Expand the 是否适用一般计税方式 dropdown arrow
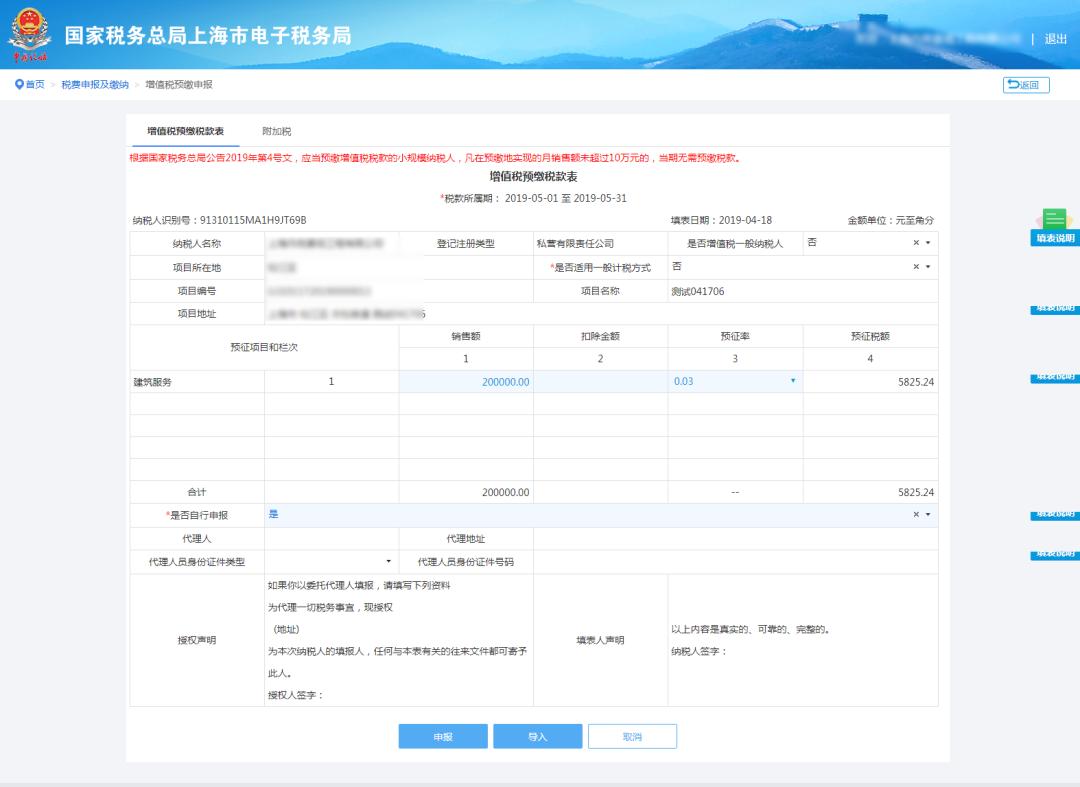Screen dimensions: 1080x787 point(928,267)
